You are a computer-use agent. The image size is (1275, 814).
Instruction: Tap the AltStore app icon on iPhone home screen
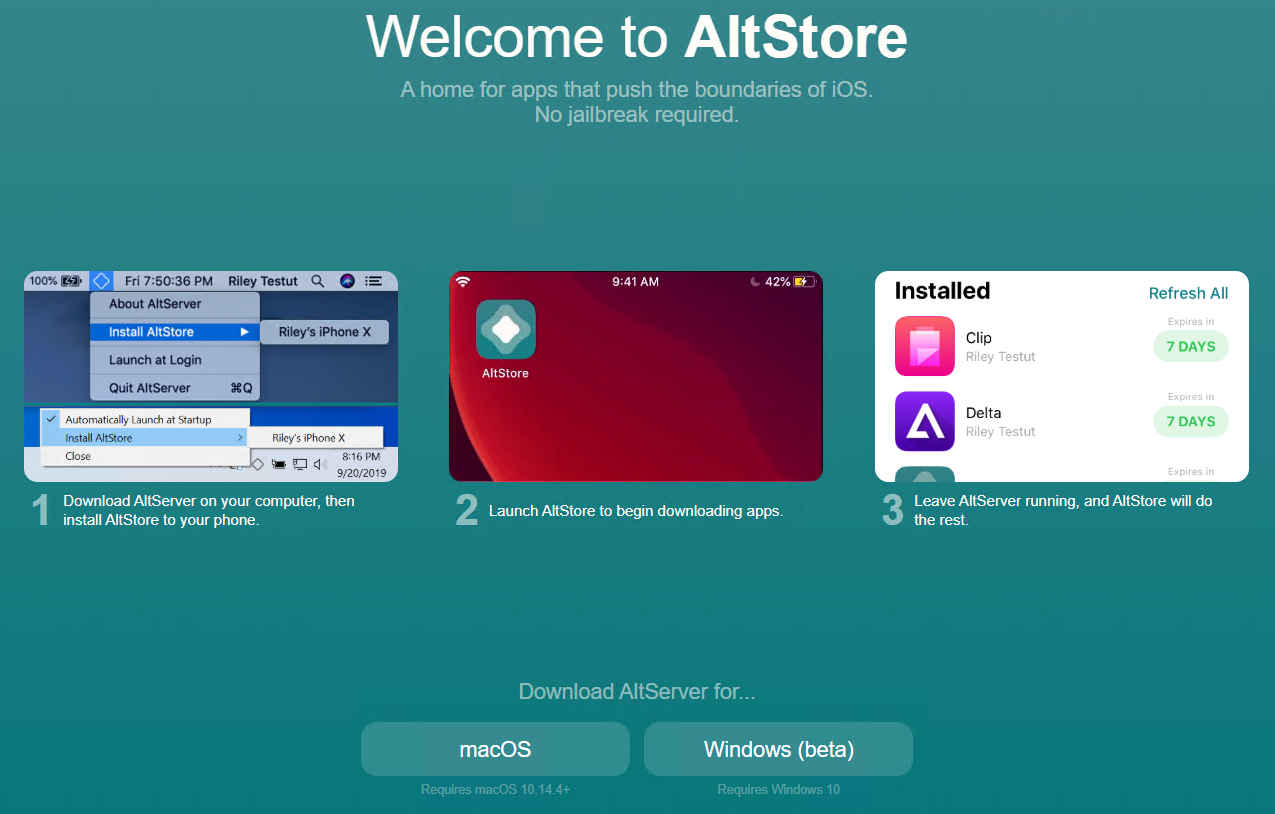click(x=505, y=329)
